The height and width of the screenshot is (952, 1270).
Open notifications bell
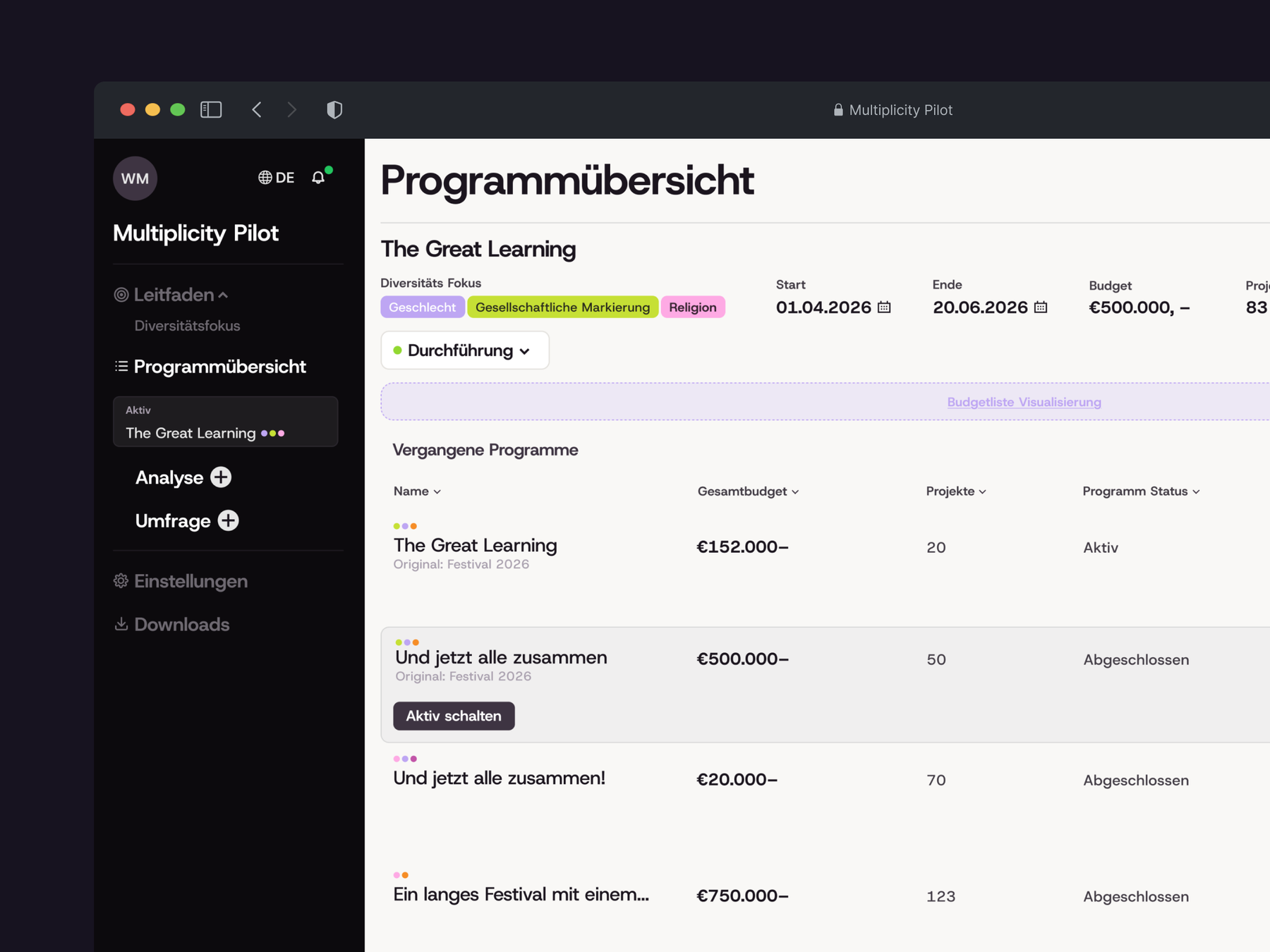click(319, 177)
